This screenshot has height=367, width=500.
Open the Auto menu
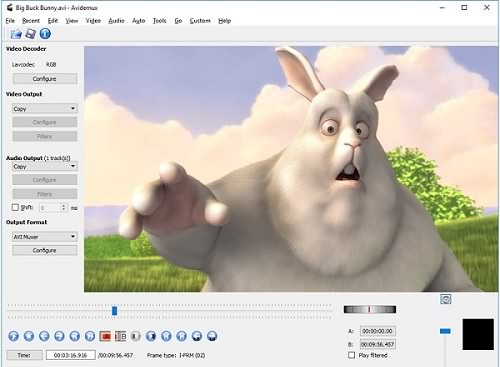[138, 21]
